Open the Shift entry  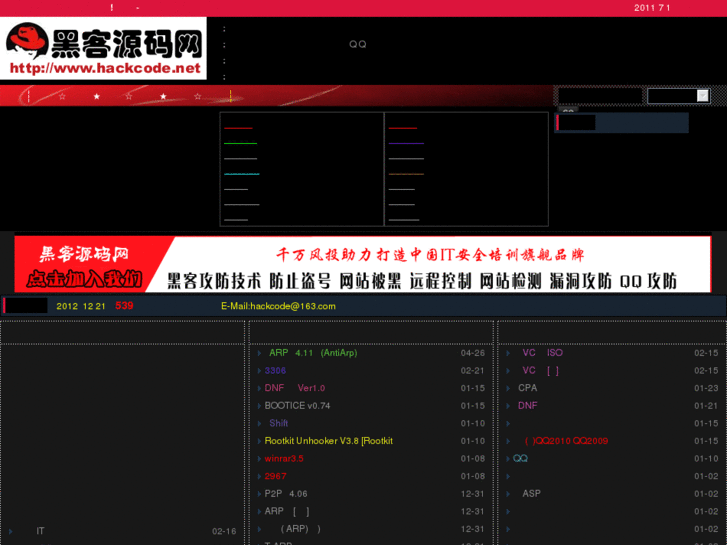pos(279,423)
